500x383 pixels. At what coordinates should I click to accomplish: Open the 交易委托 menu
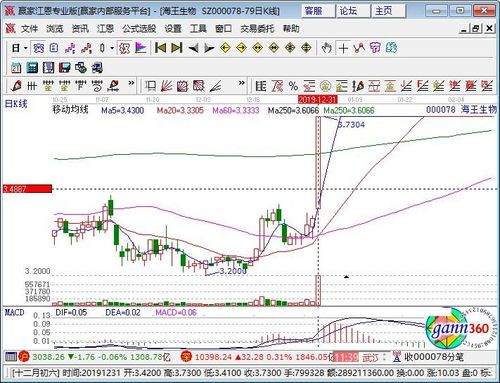(257, 29)
